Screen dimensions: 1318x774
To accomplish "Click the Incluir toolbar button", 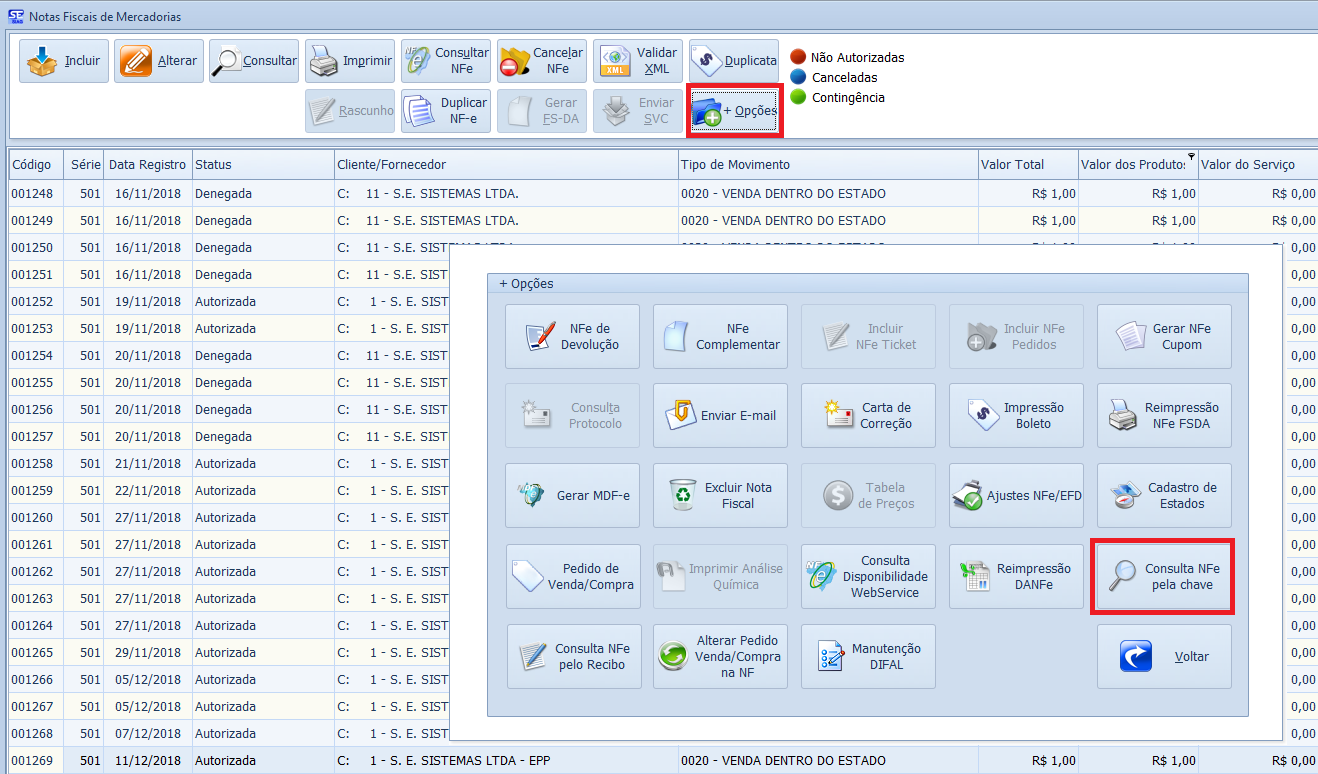I will coord(64,61).
